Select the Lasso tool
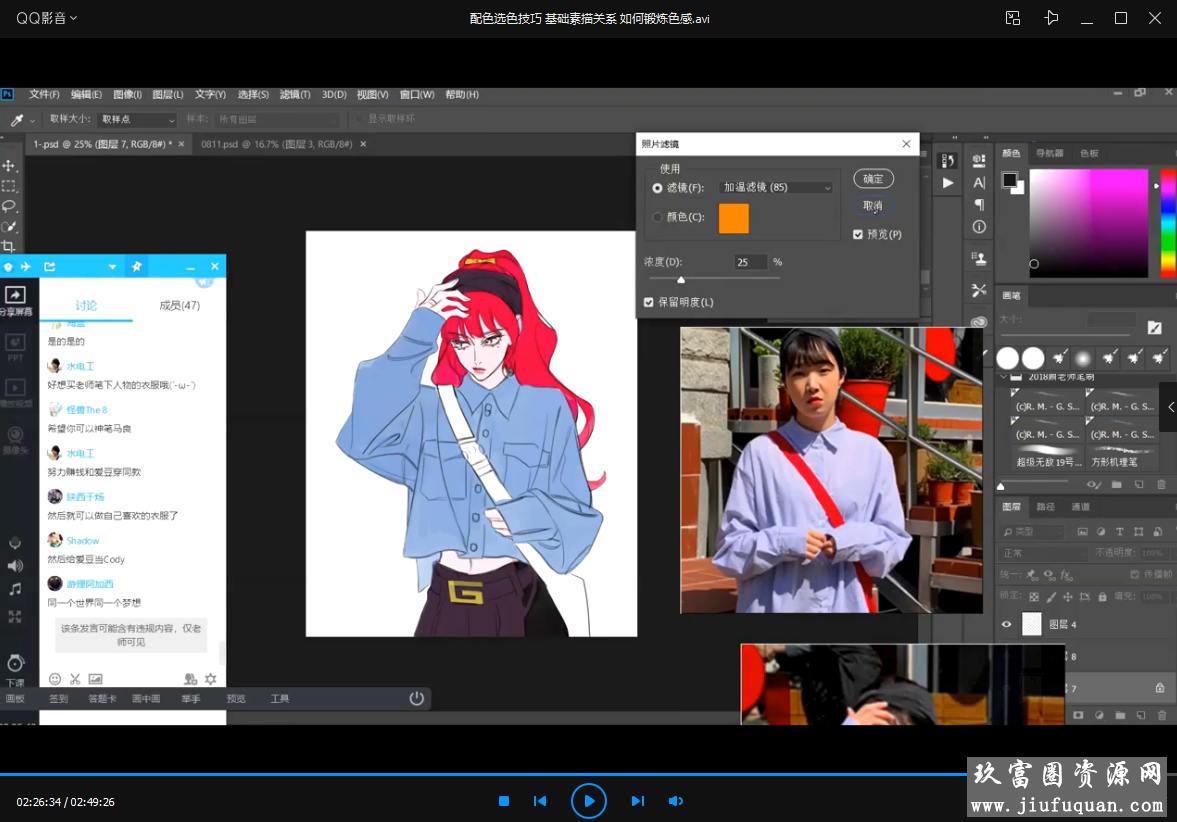The height and width of the screenshot is (822, 1177). click(x=9, y=206)
